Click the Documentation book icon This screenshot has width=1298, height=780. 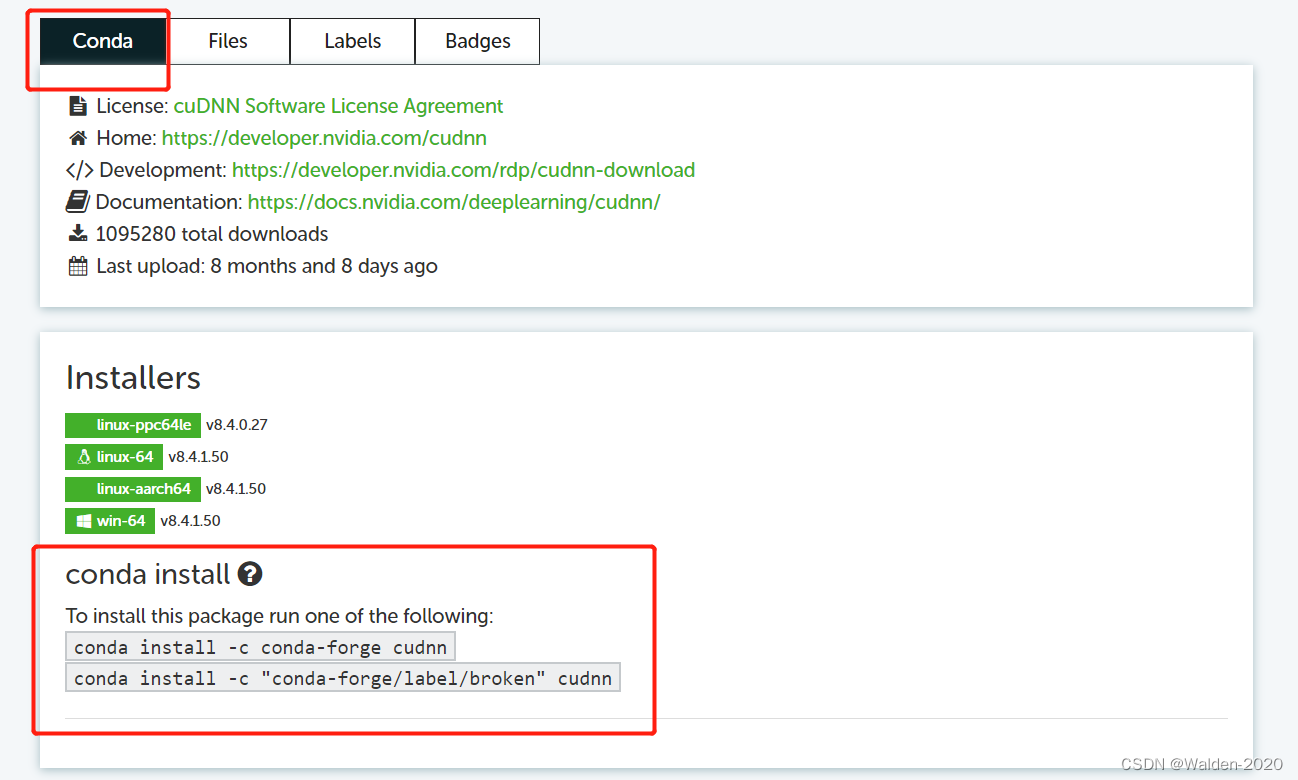[x=78, y=202]
